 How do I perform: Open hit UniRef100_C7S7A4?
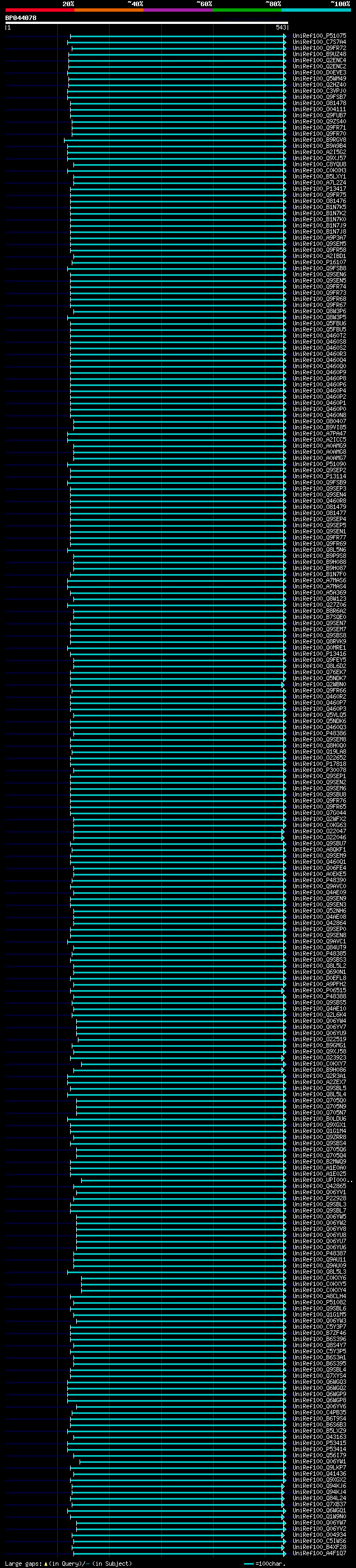[319, 42]
